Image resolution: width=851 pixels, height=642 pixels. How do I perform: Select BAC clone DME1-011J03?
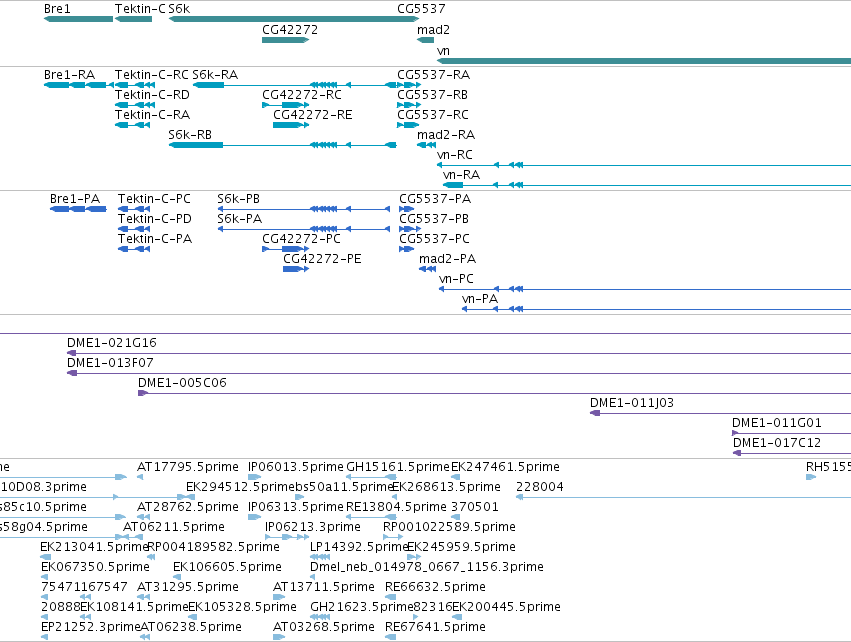632,403
